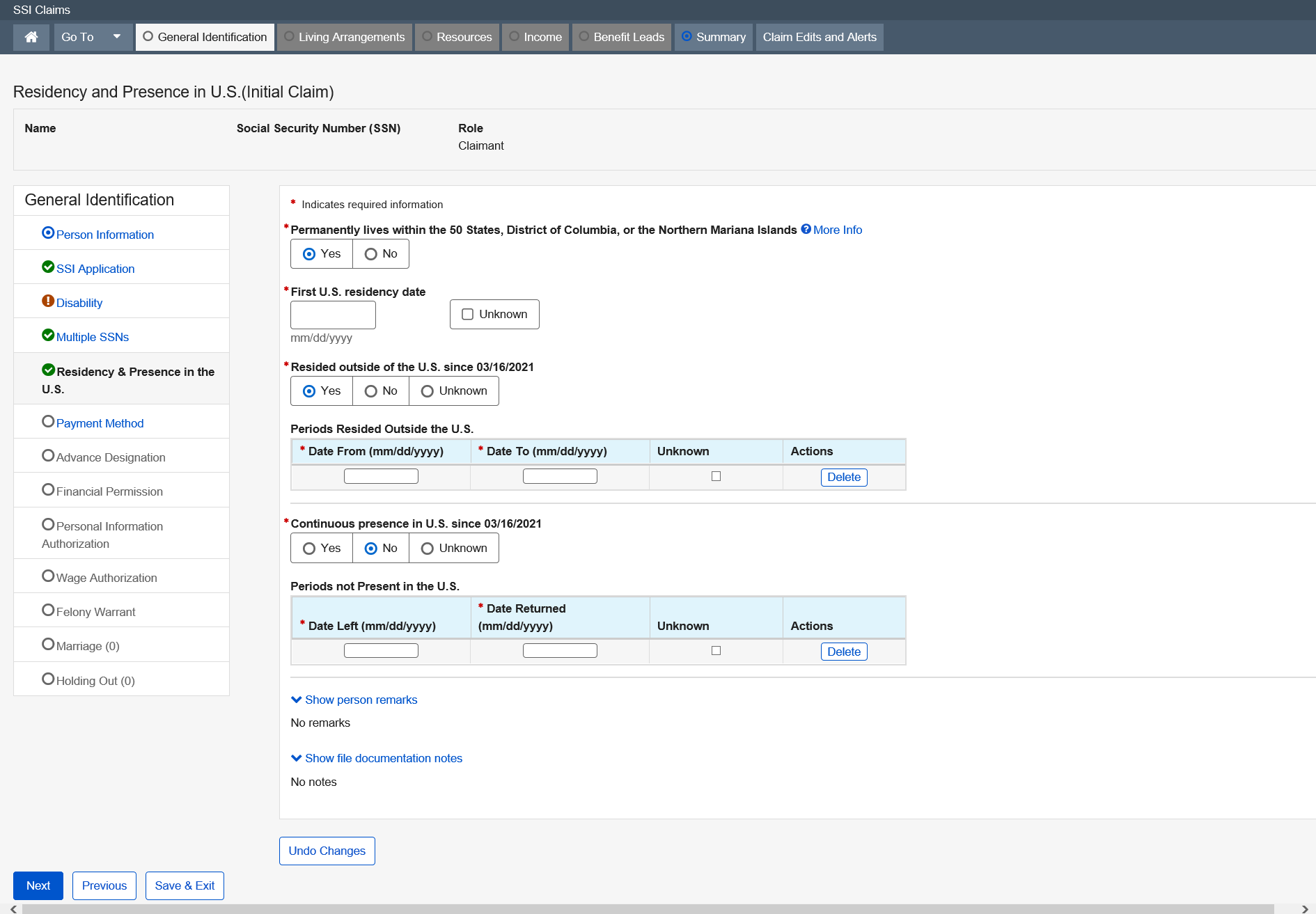The height and width of the screenshot is (914, 1316).
Task: Click the green checkmark beside SSI Application
Action: click(x=48, y=267)
